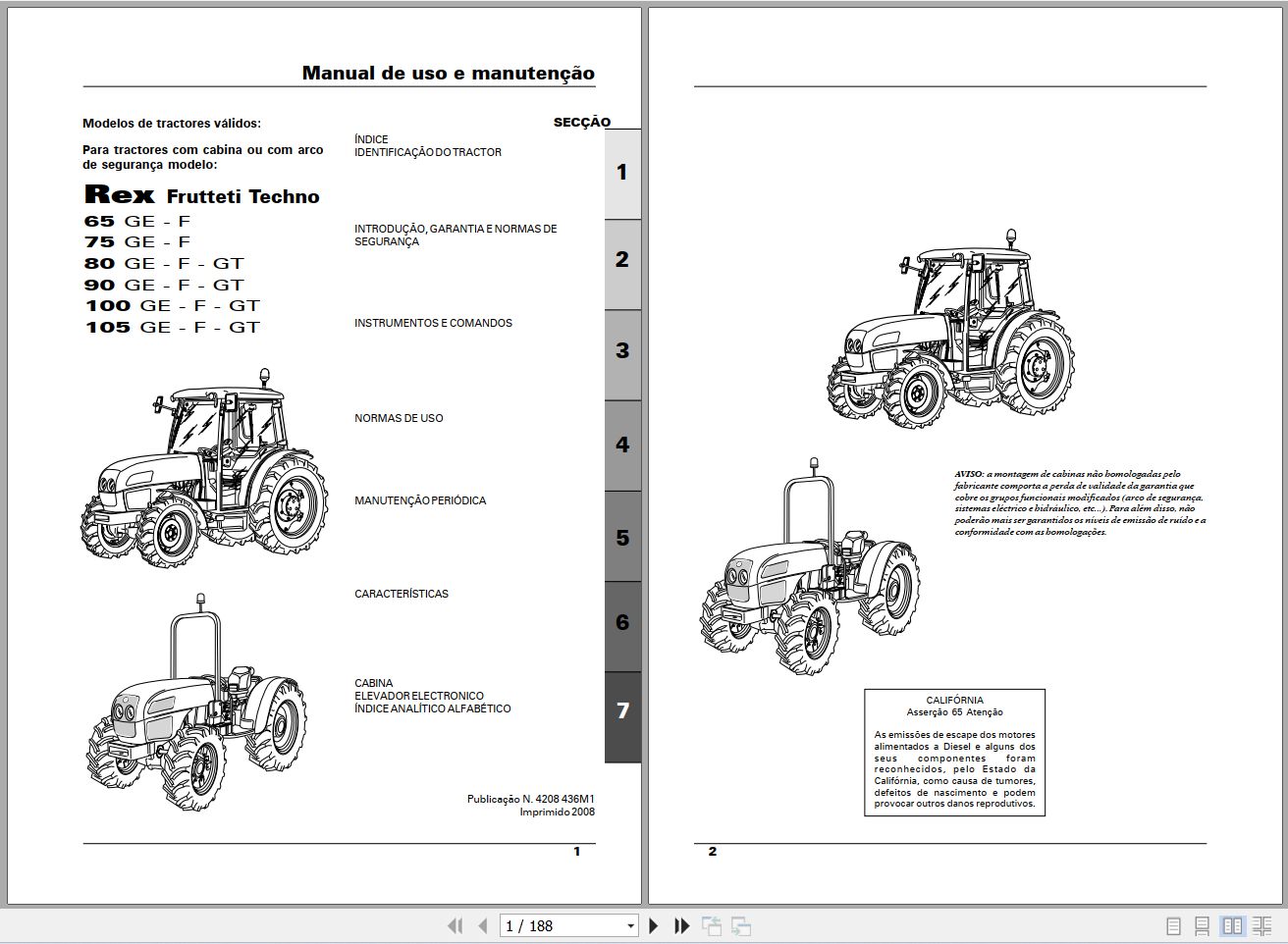Click 'Modelos de tractores válidos:' text
1288x944 pixels.
[172, 124]
